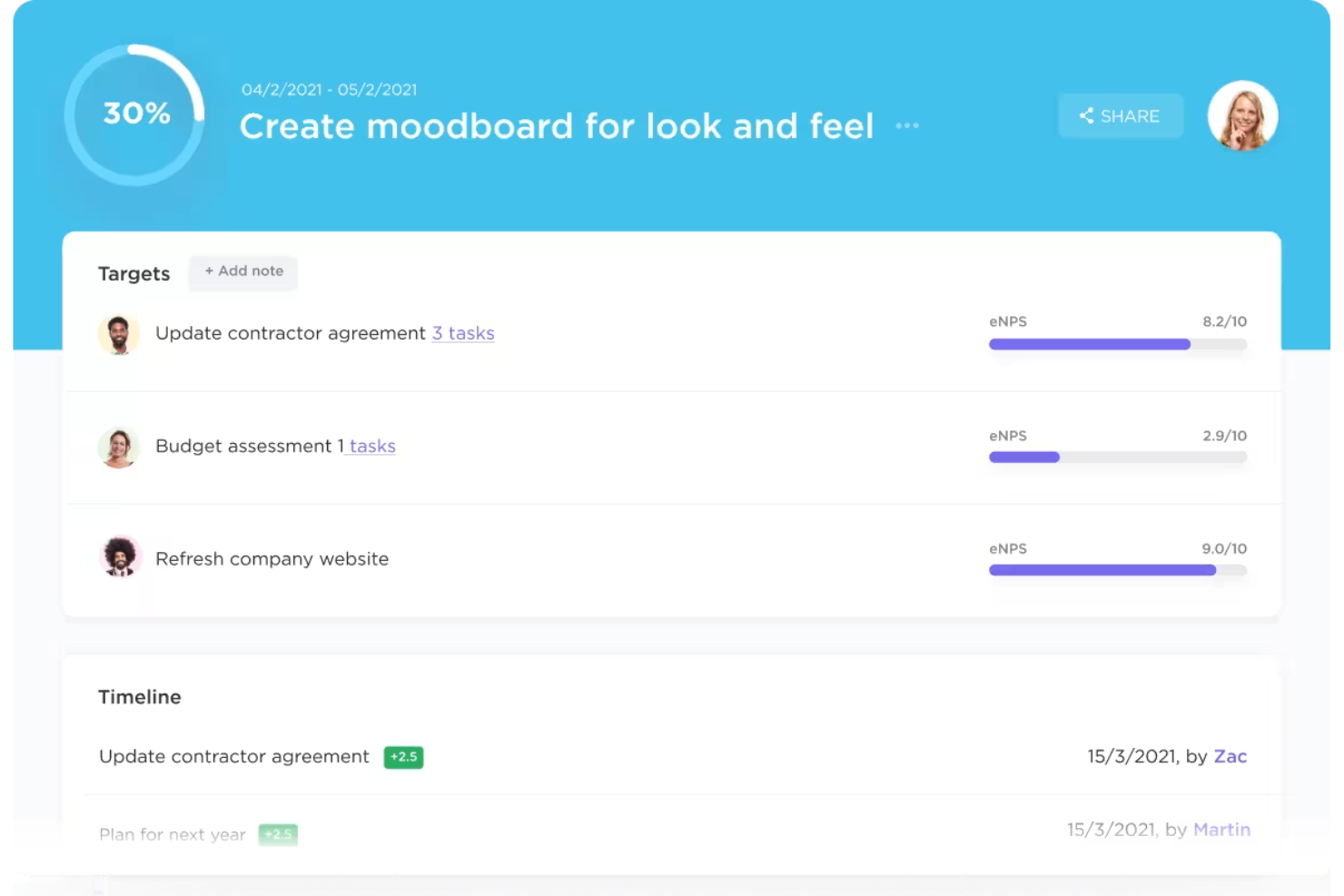Click the +2.5 badge beside Plan for next year
The image size is (1344, 896).
point(279,833)
